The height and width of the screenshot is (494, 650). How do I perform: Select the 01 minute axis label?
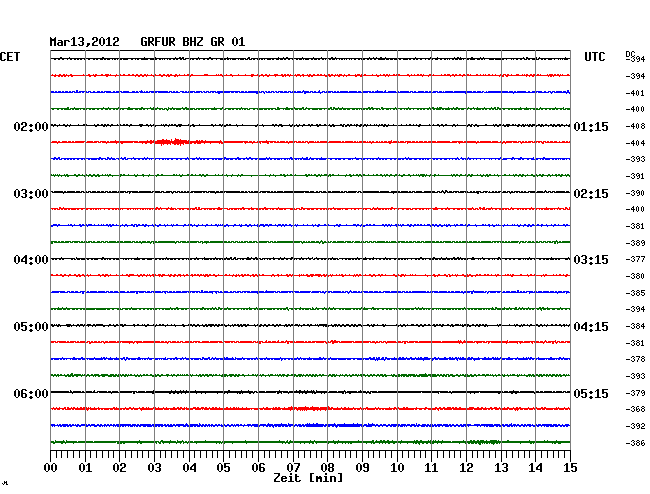(85, 467)
